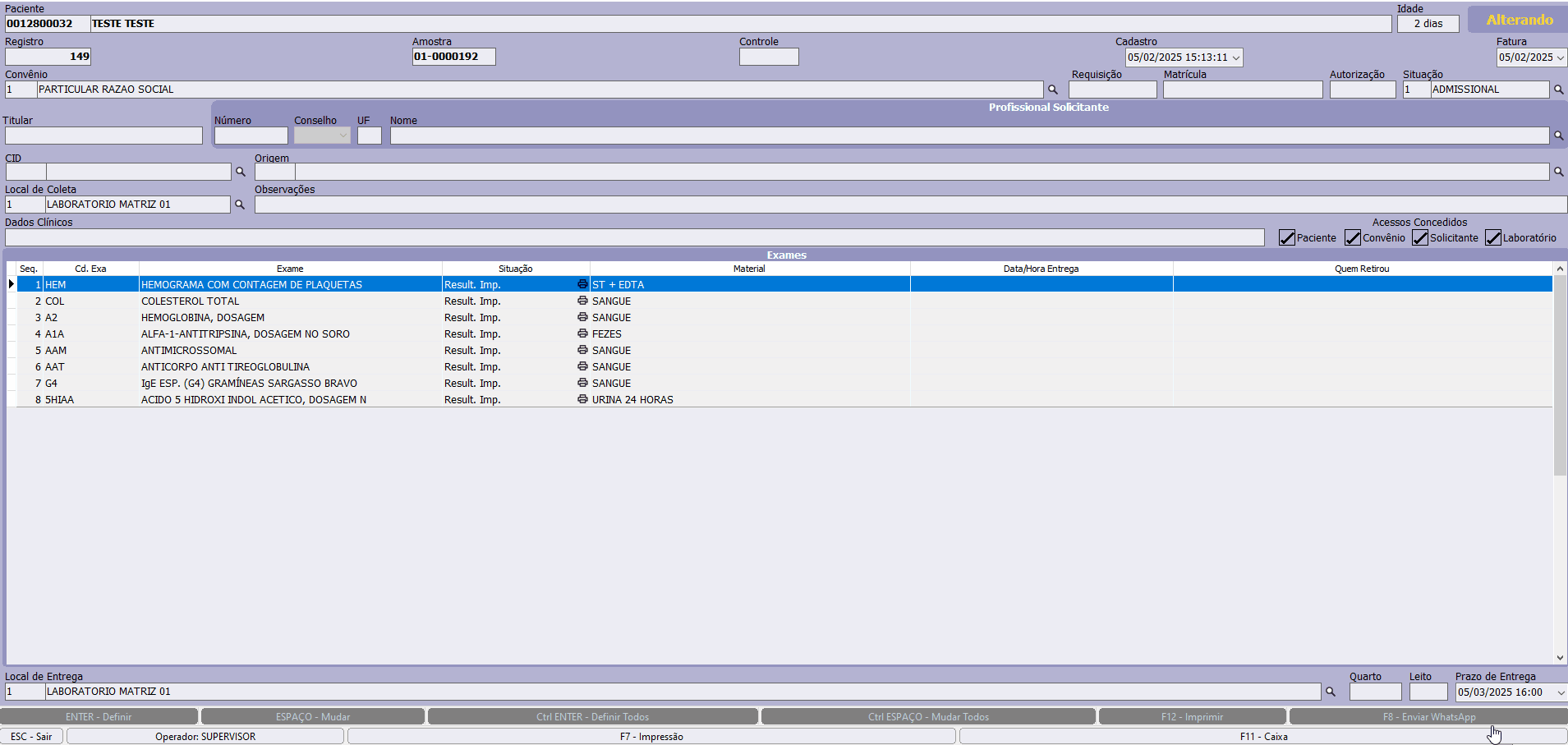This screenshot has width=1568, height=745.
Task: Click the CID lookup magnifier icon
Action: point(241,172)
